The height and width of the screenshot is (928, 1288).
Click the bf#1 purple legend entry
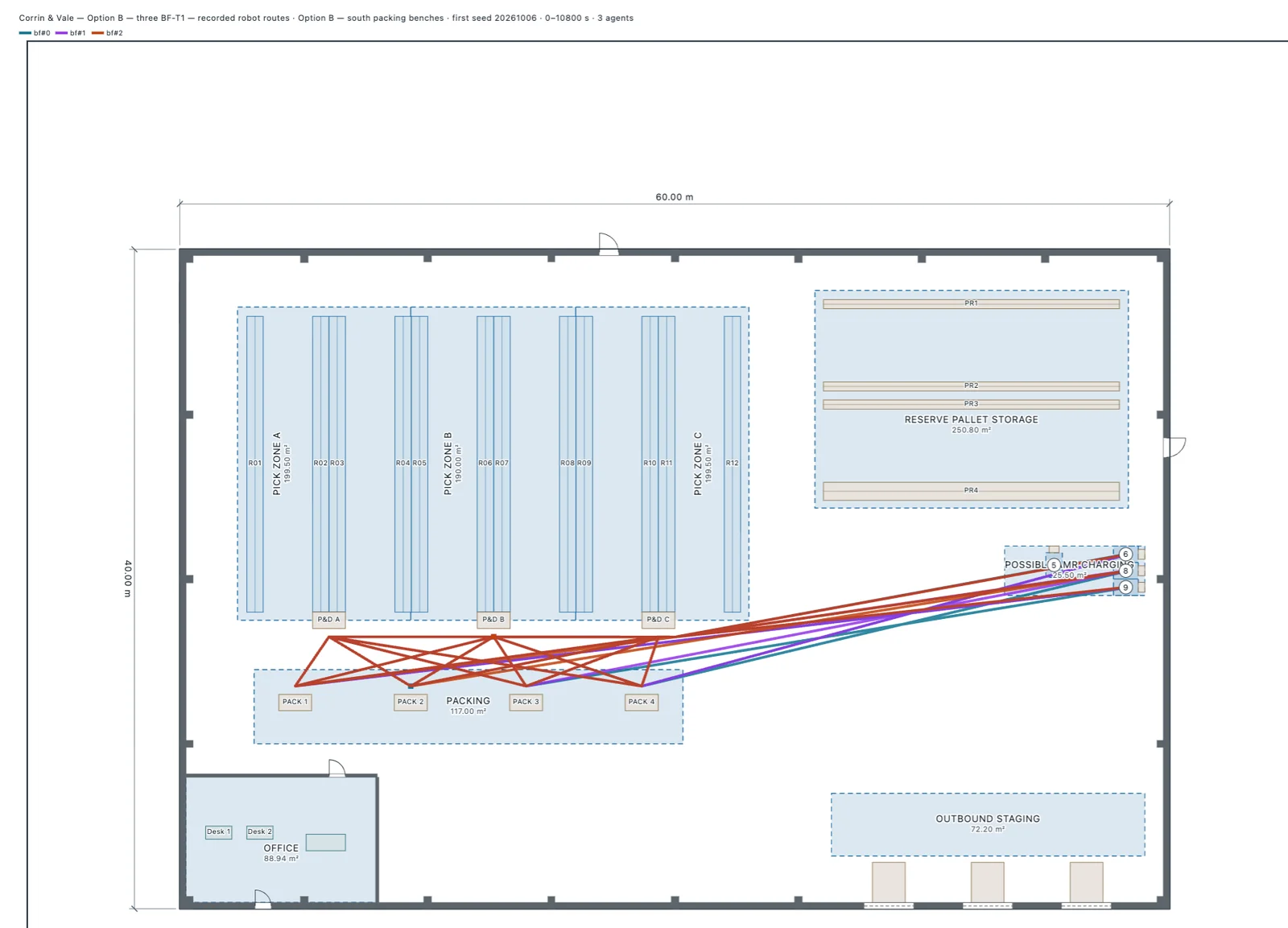[x=71, y=33]
